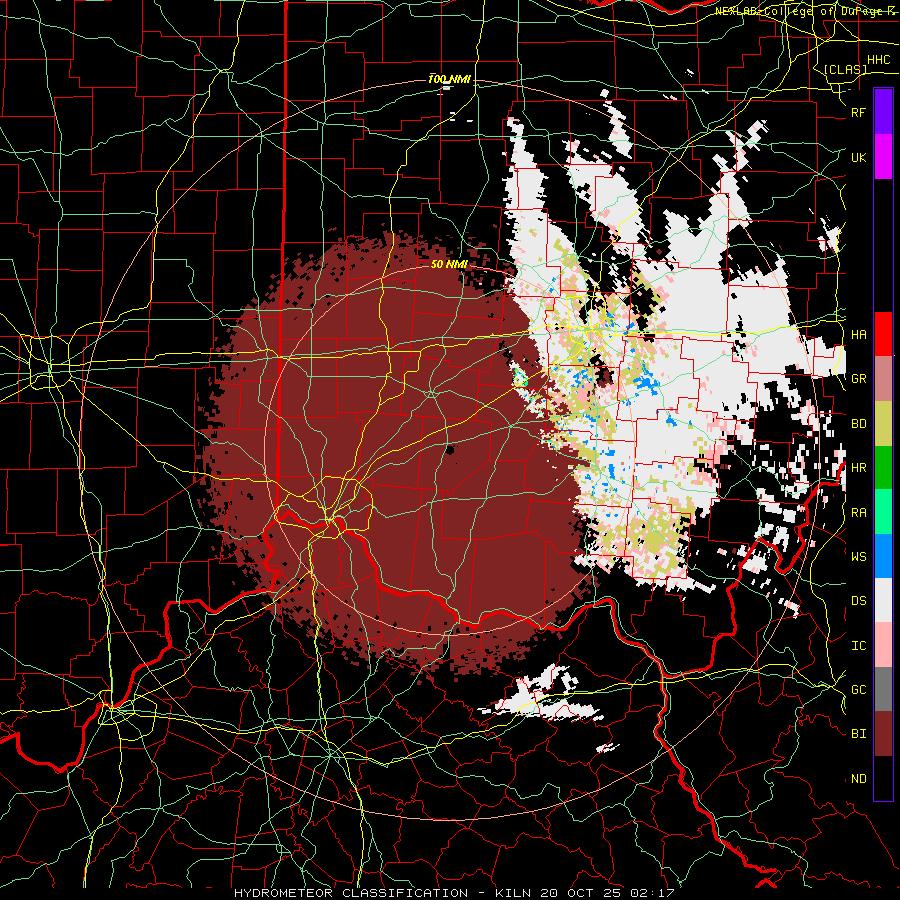The height and width of the screenshot is (900, 900).
Task: Click the RA legend label
Action: (x=858, y=513)
